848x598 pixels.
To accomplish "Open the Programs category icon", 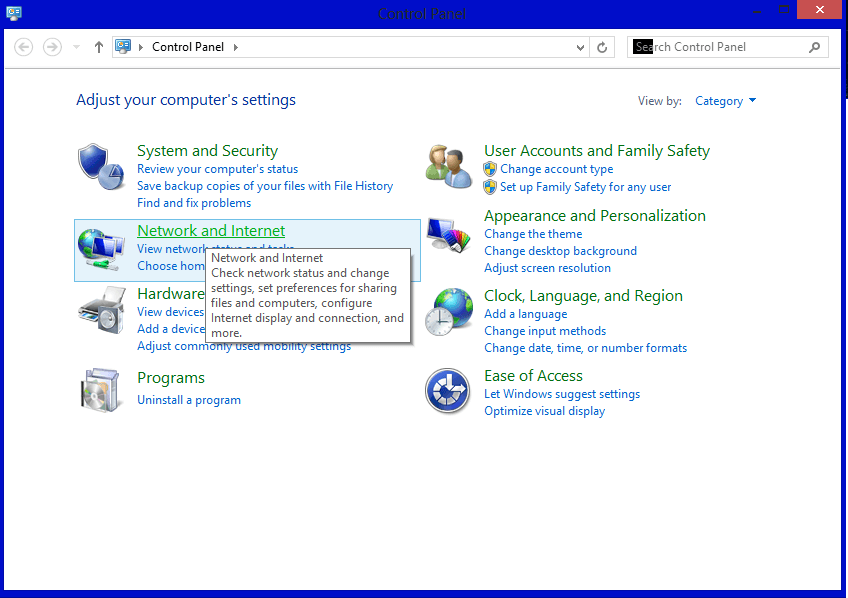I will pyautogui.click(x=101, y=390).
